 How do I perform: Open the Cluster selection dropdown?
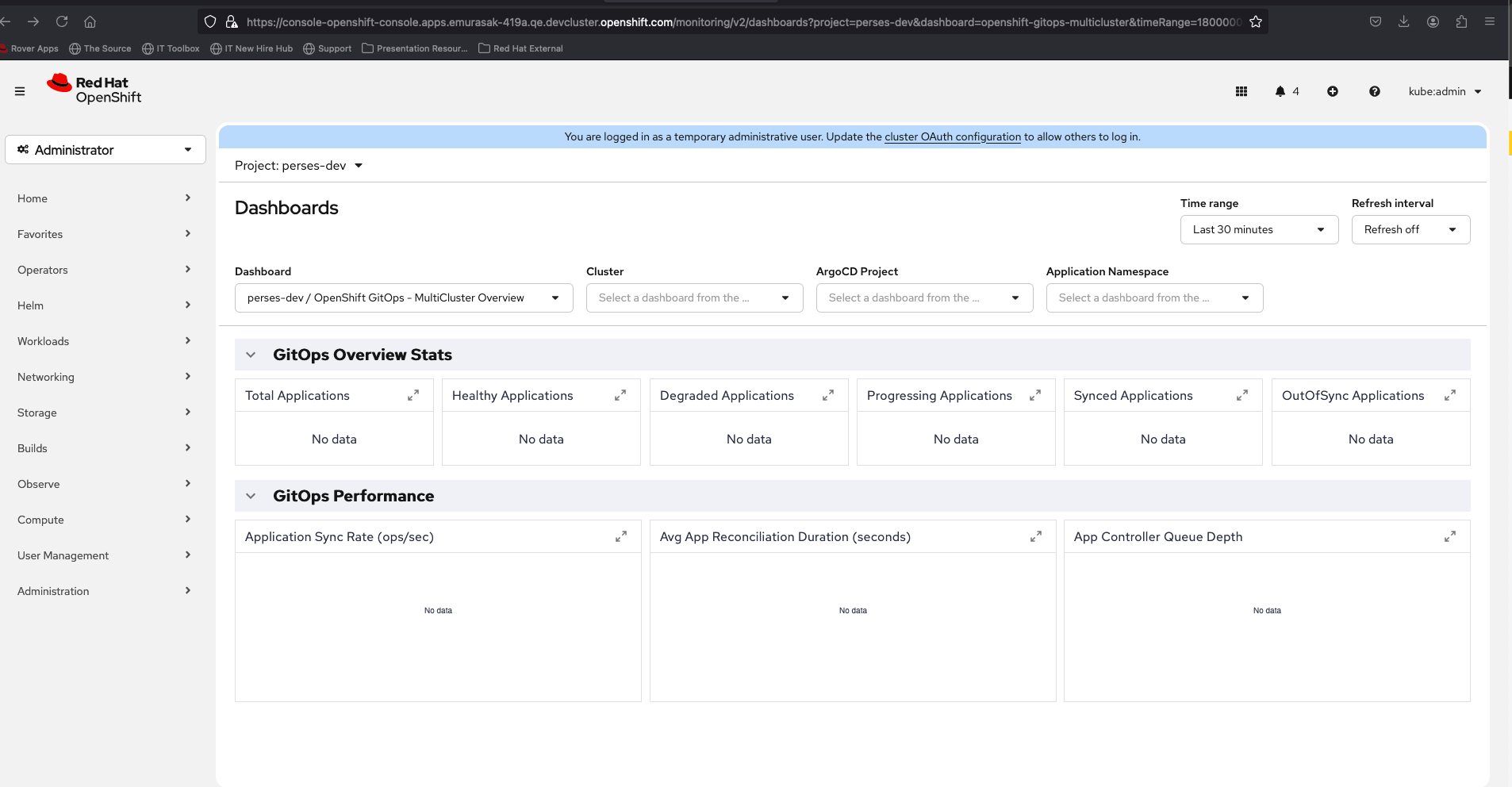(694, 298)
